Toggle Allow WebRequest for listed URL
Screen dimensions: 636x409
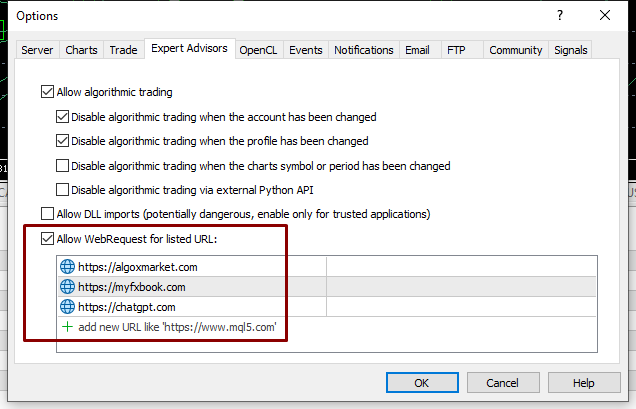coord(47,239)
